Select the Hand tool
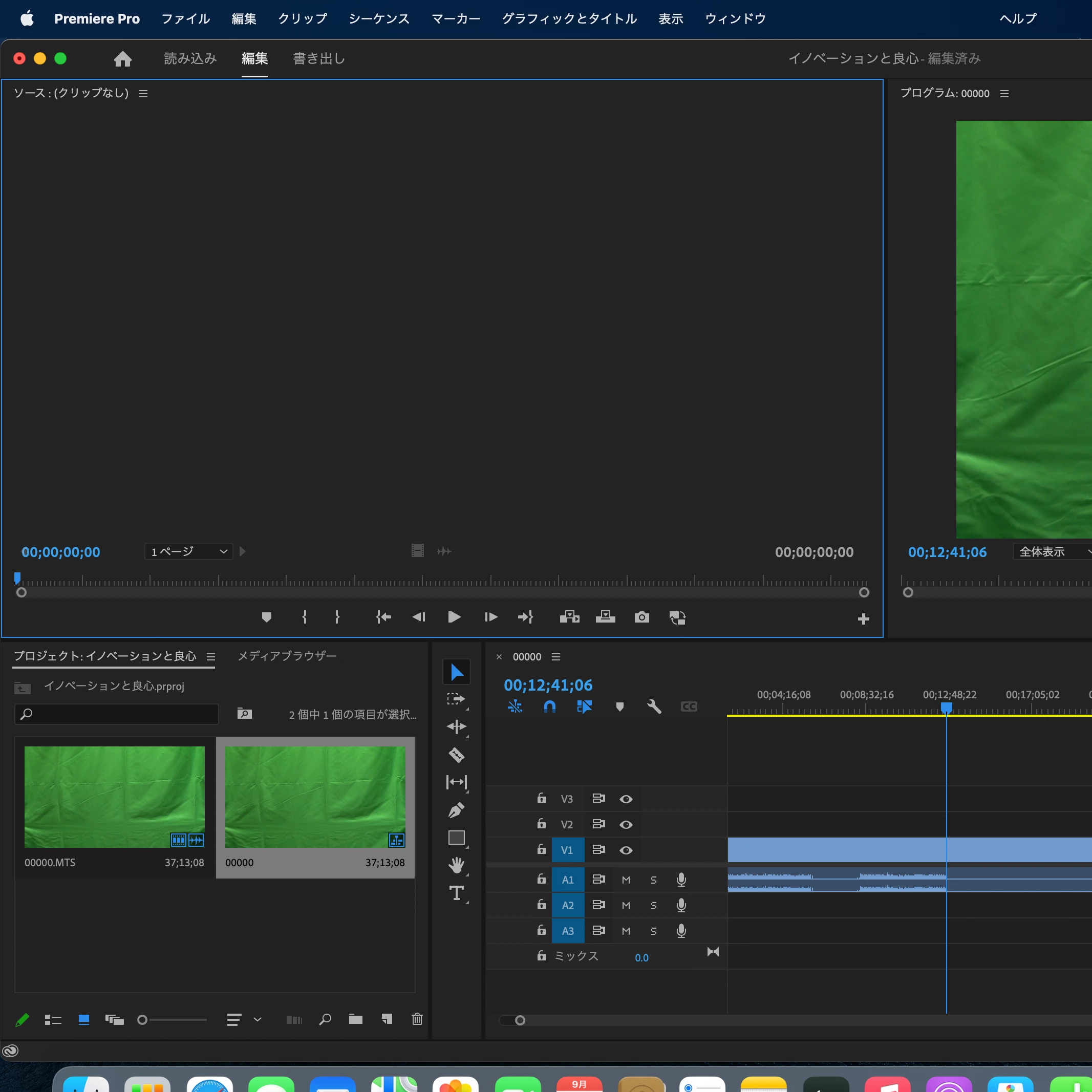 [456, 865]
